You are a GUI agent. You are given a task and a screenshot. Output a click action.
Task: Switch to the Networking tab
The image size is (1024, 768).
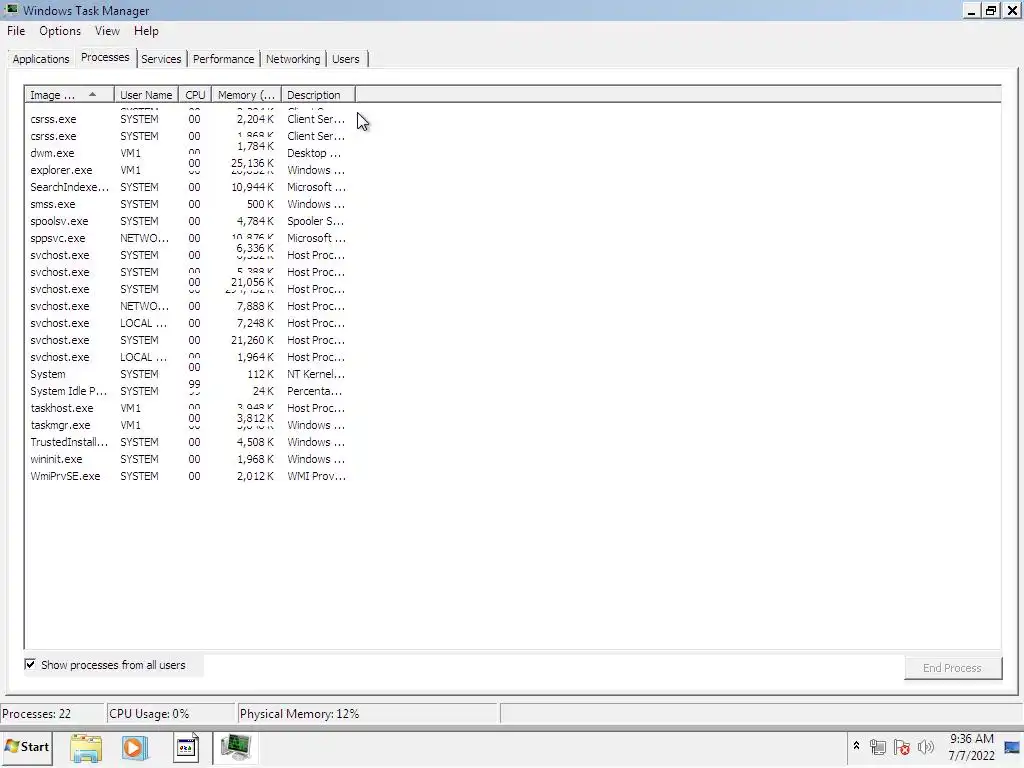click(x=293, y=59)
